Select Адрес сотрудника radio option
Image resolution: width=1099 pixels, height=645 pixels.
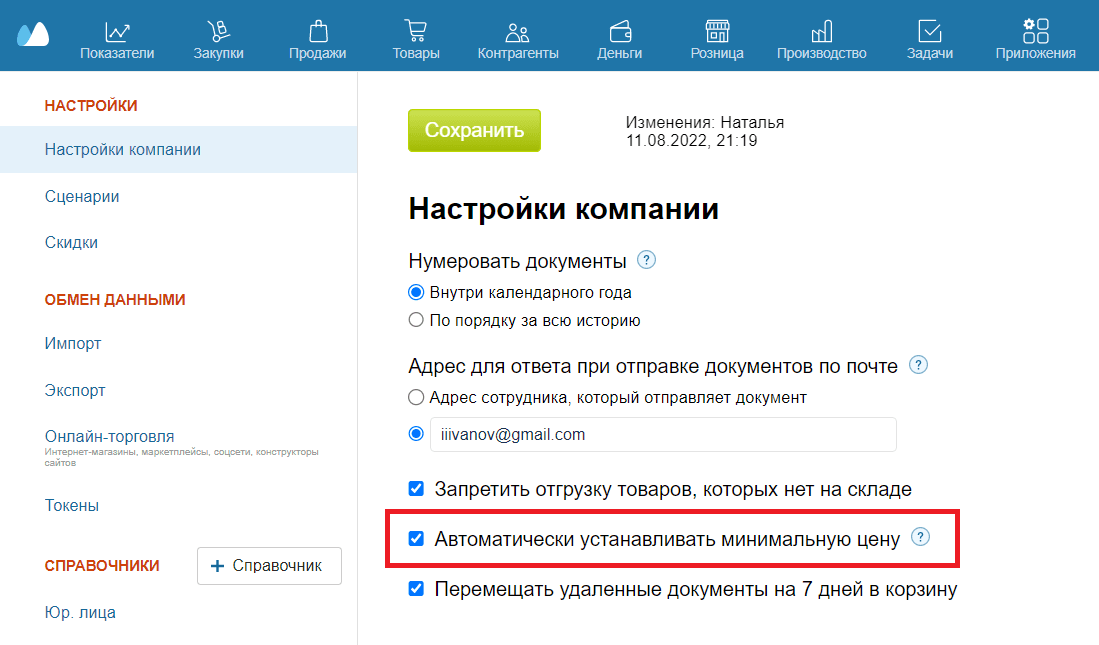coord(415,397)
